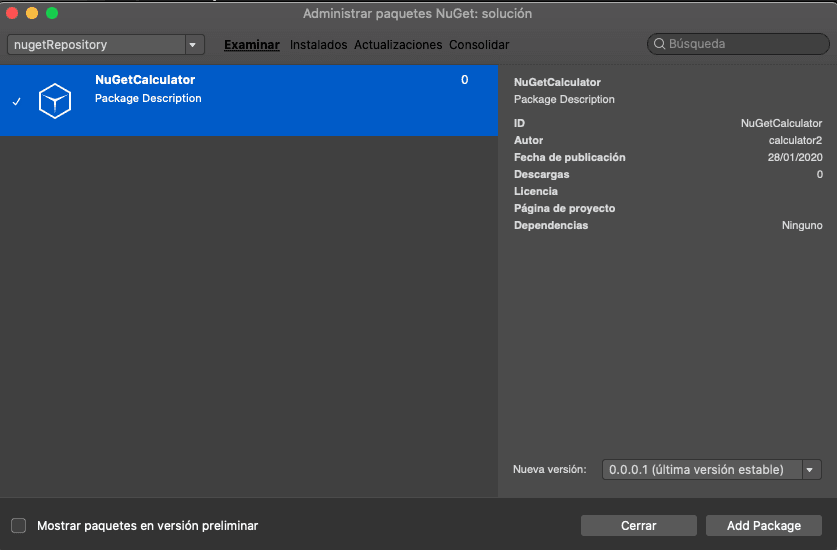
Task: Click the green maximize window button
Action: [x=52, y=13]
